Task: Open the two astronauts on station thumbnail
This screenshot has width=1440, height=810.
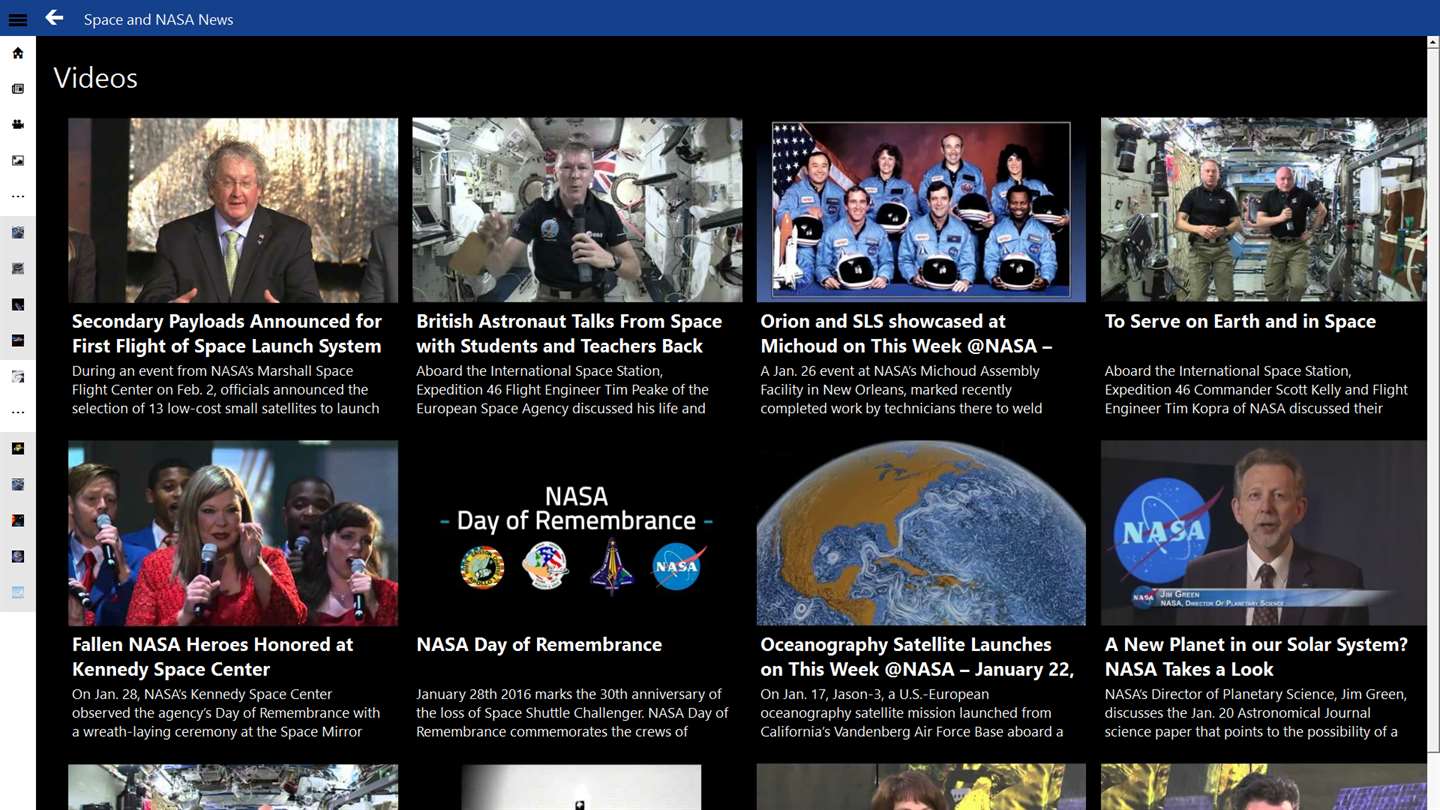Action: click(x=1264, y=210)
